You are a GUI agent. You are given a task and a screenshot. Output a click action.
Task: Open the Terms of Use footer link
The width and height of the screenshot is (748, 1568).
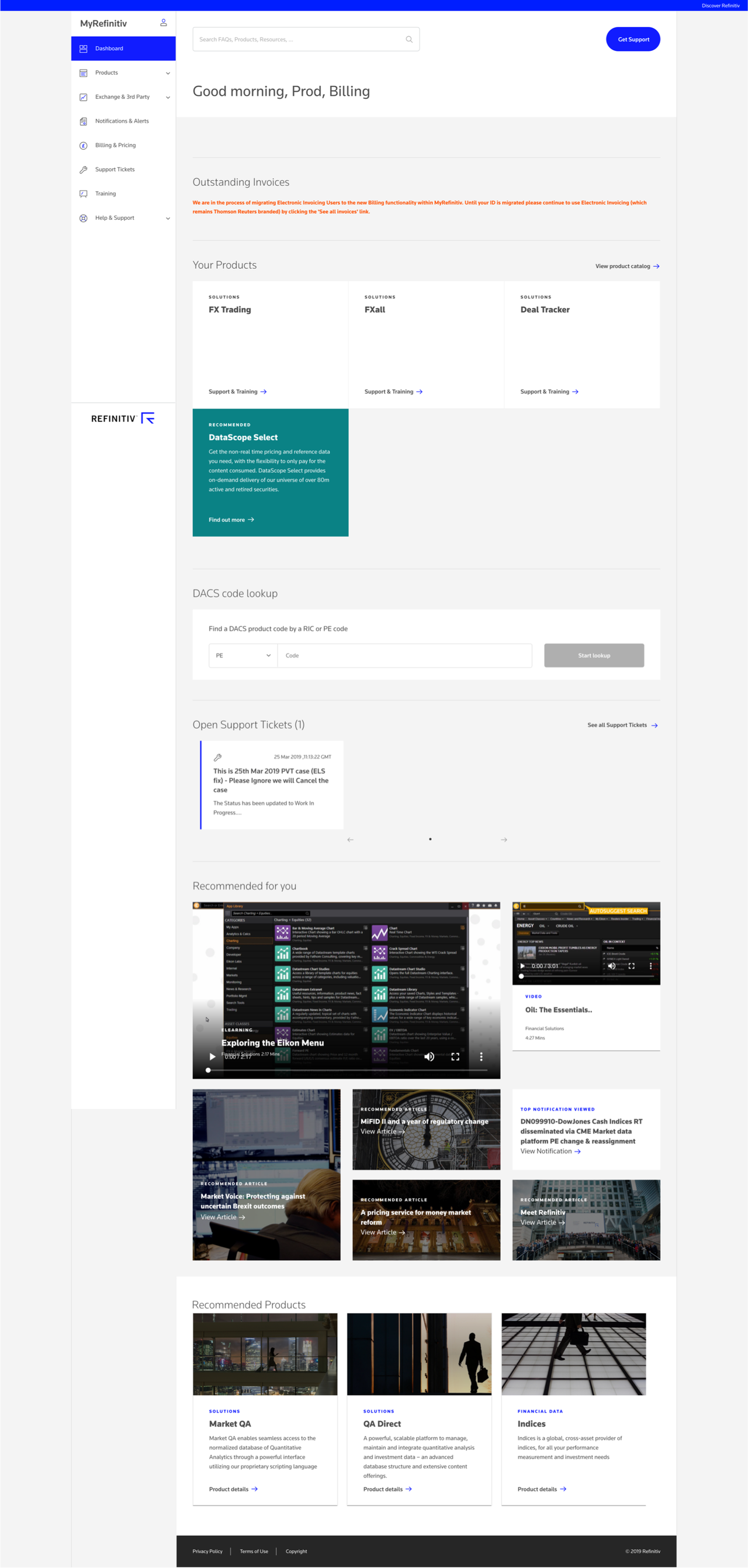coord(254,1552)
